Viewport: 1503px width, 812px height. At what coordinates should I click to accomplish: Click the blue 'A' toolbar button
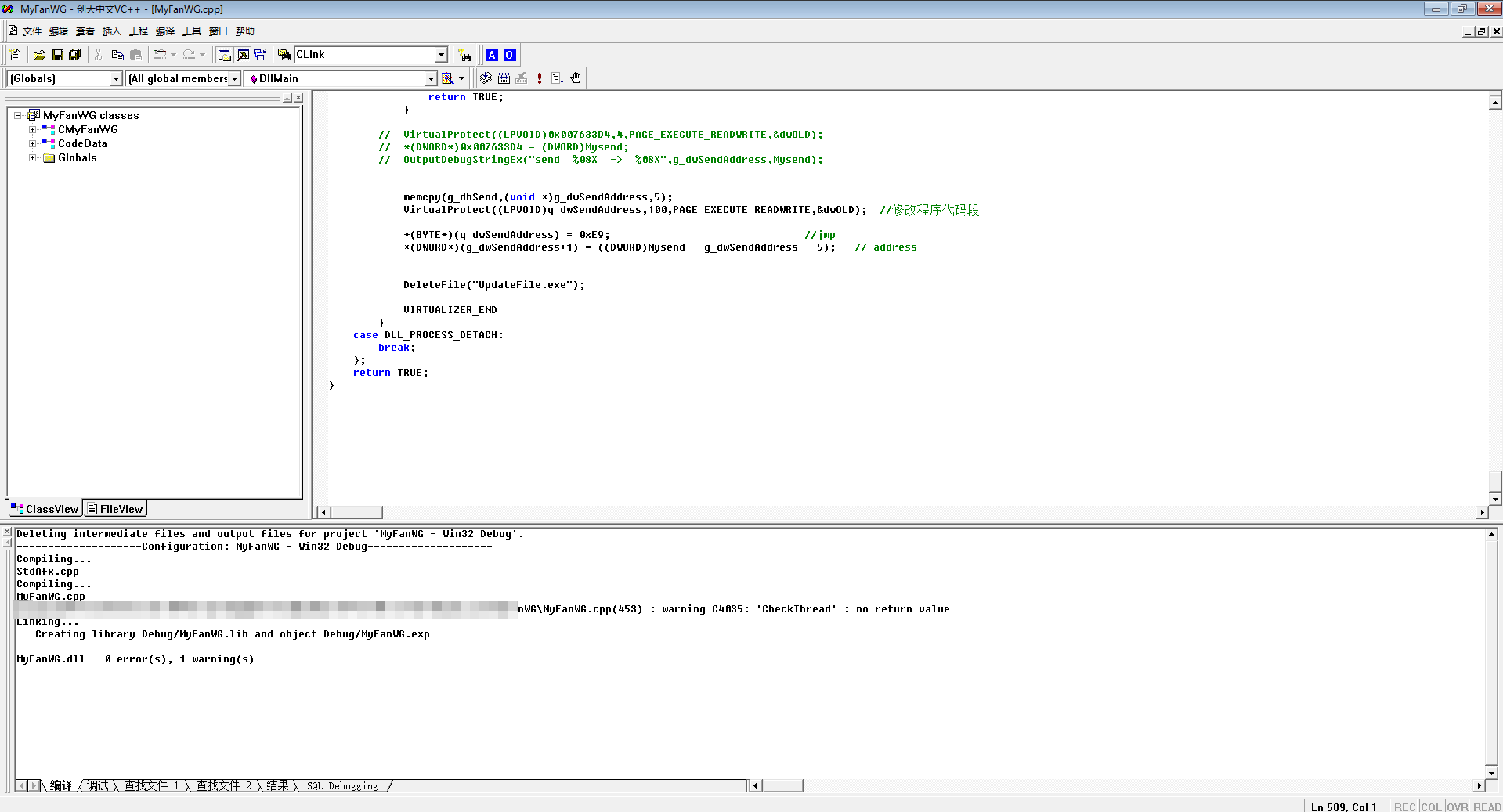click(x=492, y=55)
